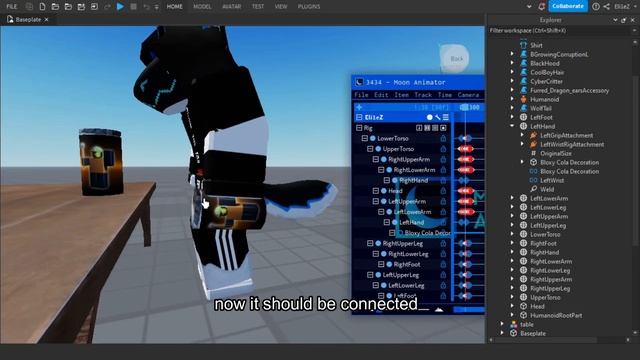Stop playtest with the square Stop button

[133, 7]
